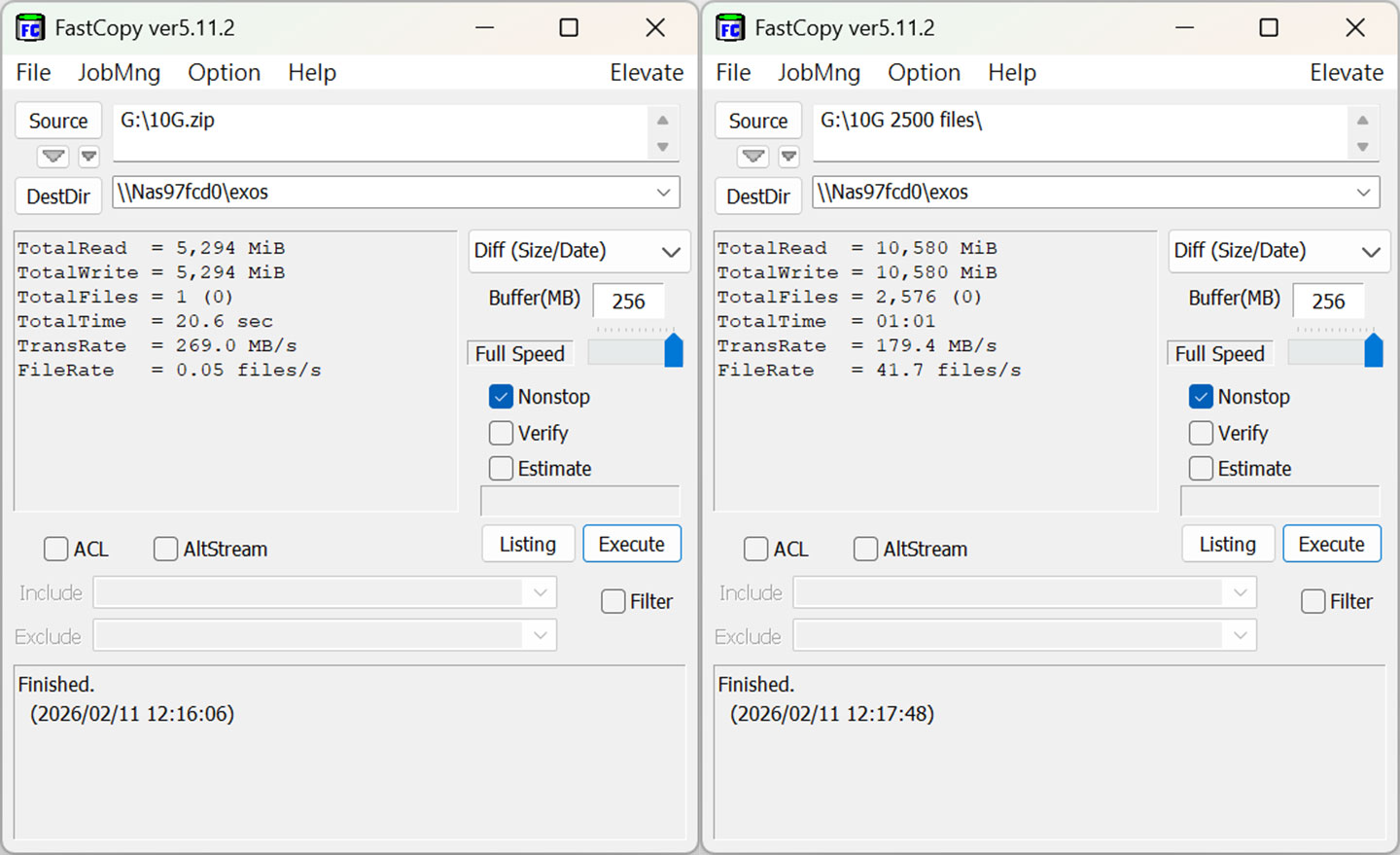
Task: Open the Option menu in the right window
Action: [x=924, y=73]
